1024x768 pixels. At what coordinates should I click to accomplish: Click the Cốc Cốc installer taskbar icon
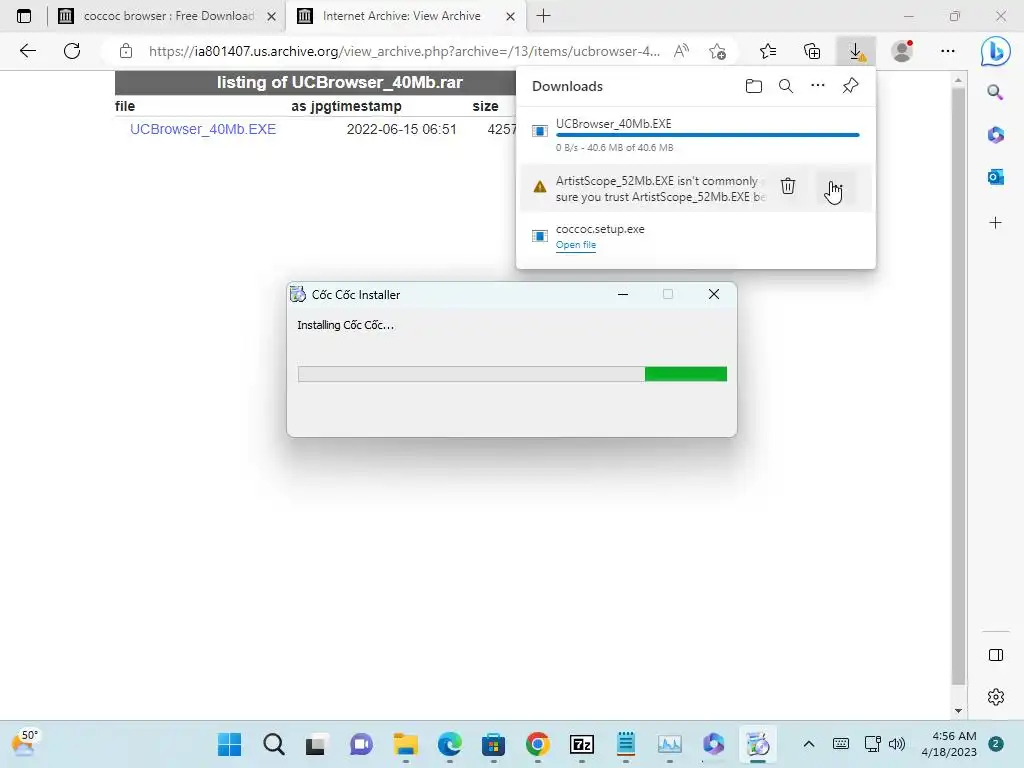(758, 744)
